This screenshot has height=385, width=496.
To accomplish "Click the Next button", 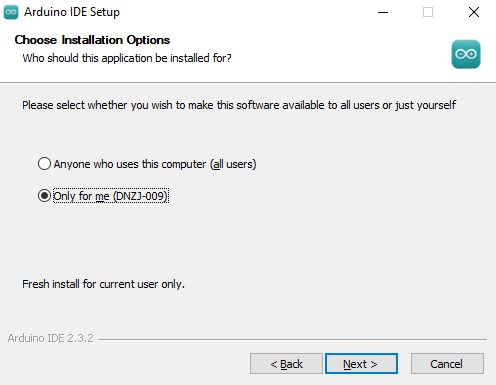I will pos(361,364).
